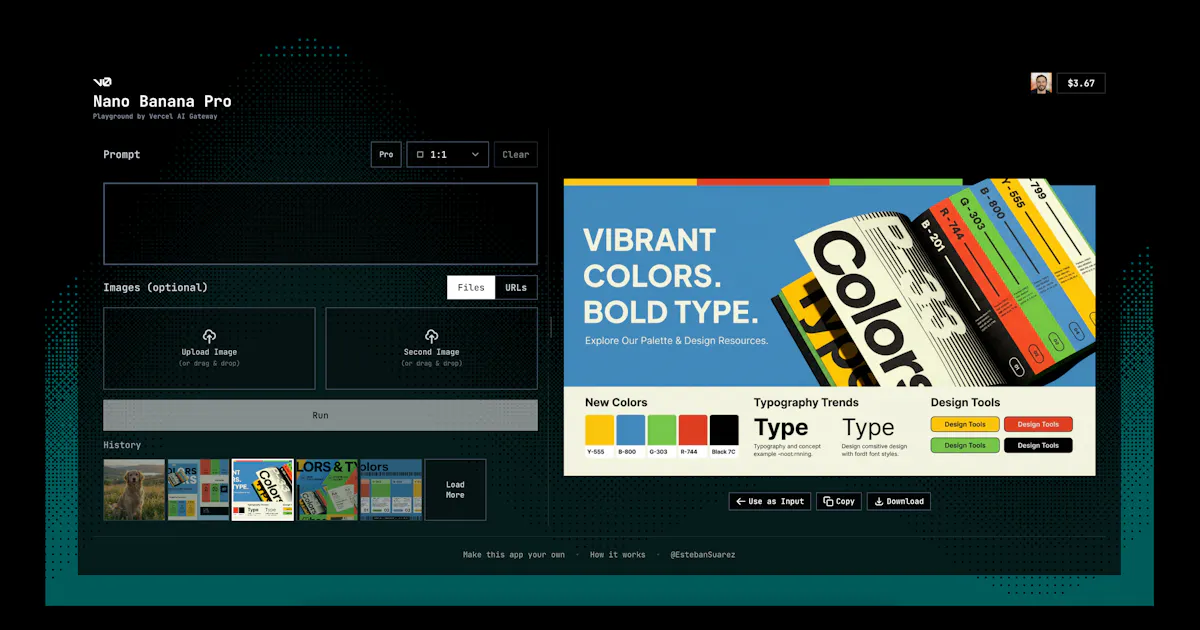Click the green Design Tools pill
This screenshot has height=630, width=1200.
pyautogui.click(x=965, y=445)
